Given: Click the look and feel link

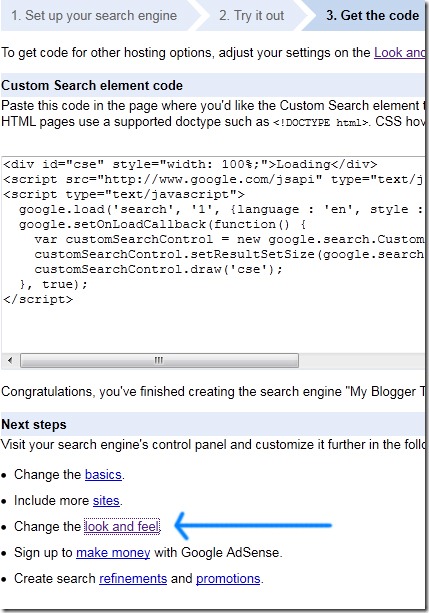Looking at the screenshot, I should [x=122, y=526].
